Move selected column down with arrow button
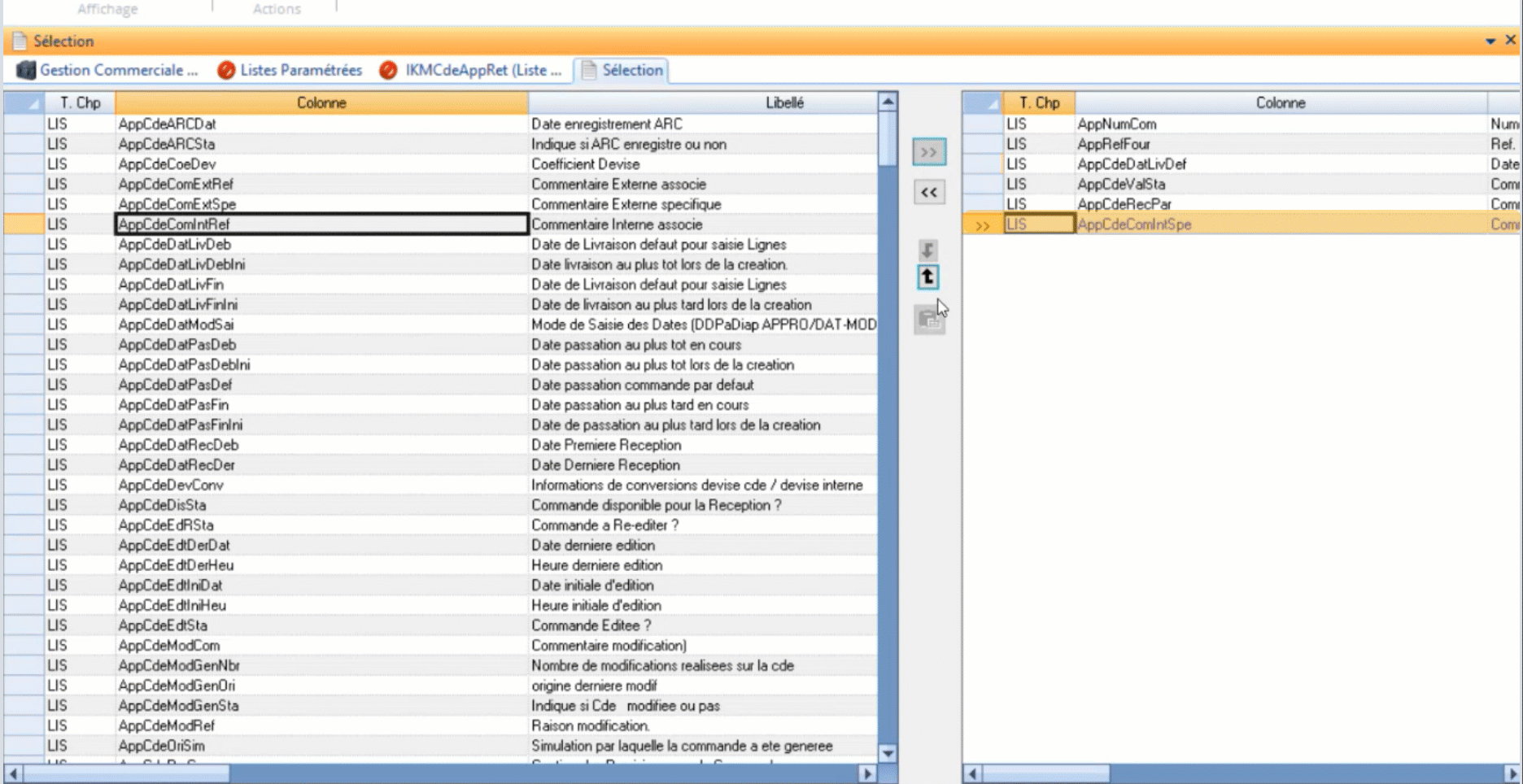This screenshot has height=784, width=1523. 927,250
